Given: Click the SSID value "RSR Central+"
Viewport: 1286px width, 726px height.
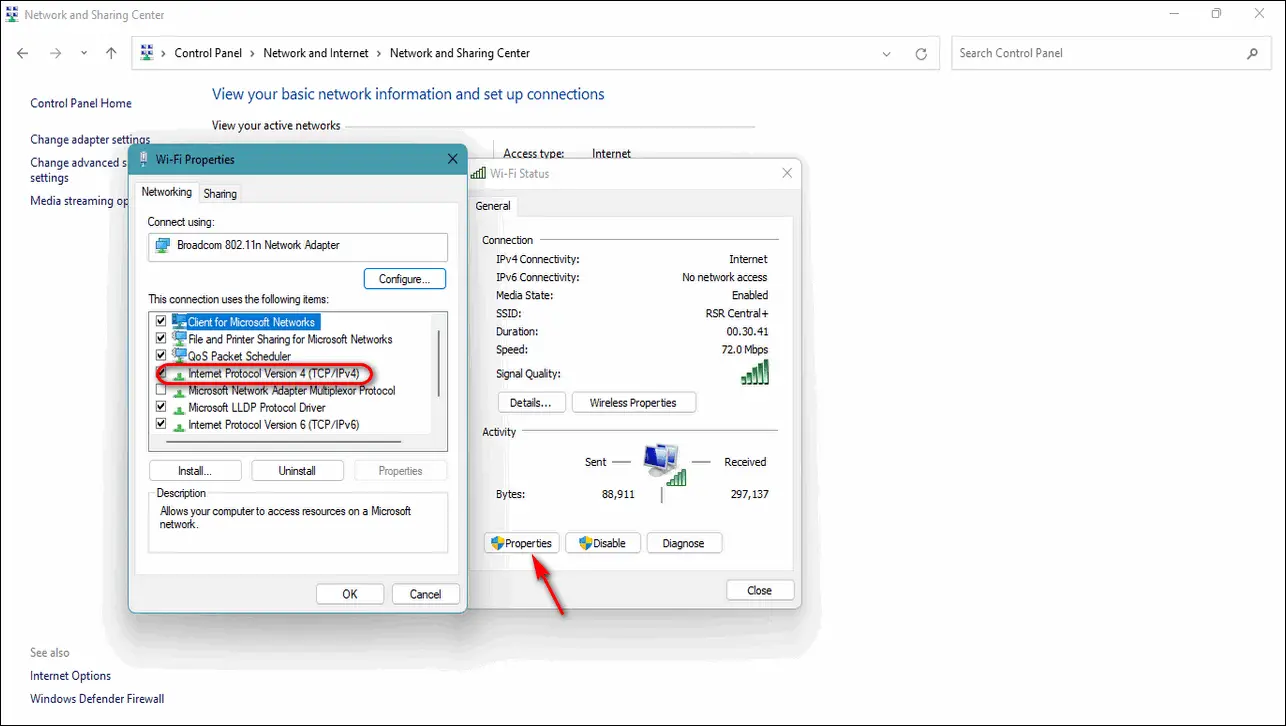Looking at the screenshot, I should 736,313.
